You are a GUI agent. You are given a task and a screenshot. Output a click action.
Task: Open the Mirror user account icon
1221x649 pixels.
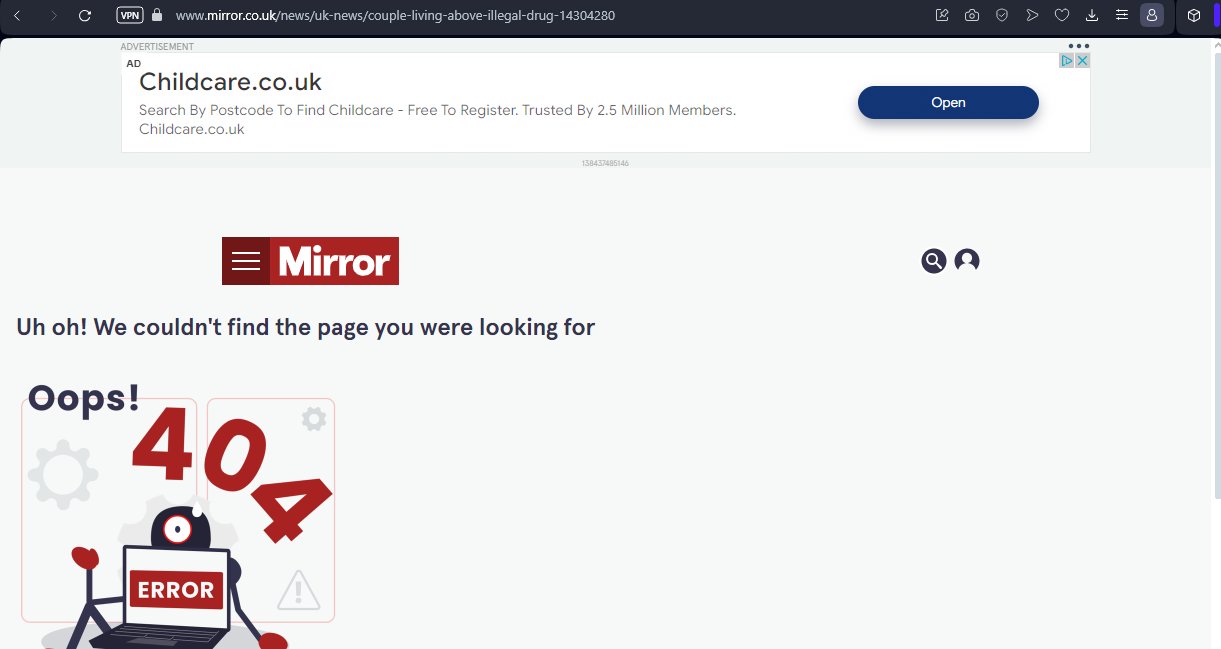[967, 261]
